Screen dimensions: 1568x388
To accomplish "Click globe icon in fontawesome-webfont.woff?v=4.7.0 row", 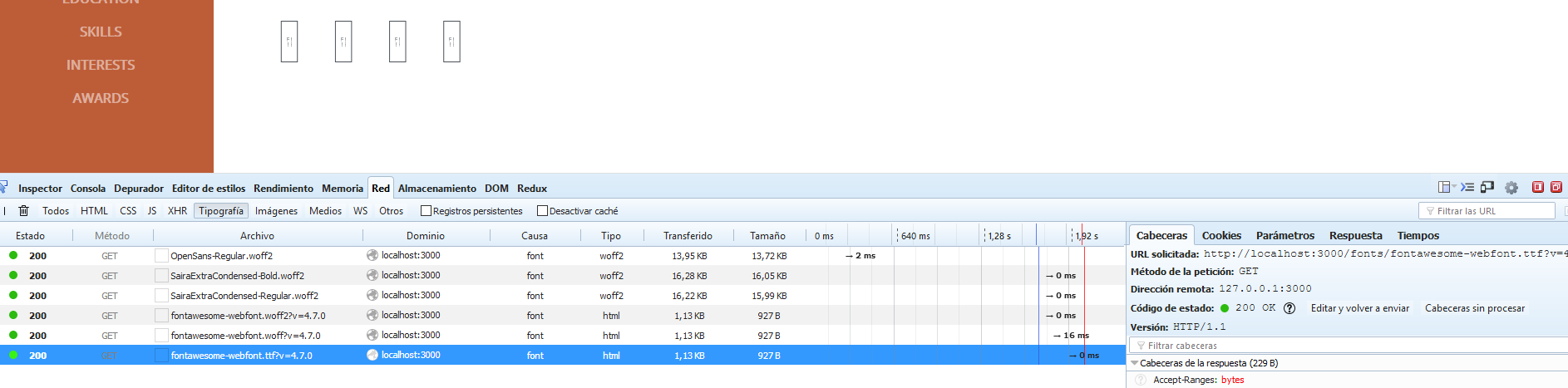I will (x=372, y=335).
